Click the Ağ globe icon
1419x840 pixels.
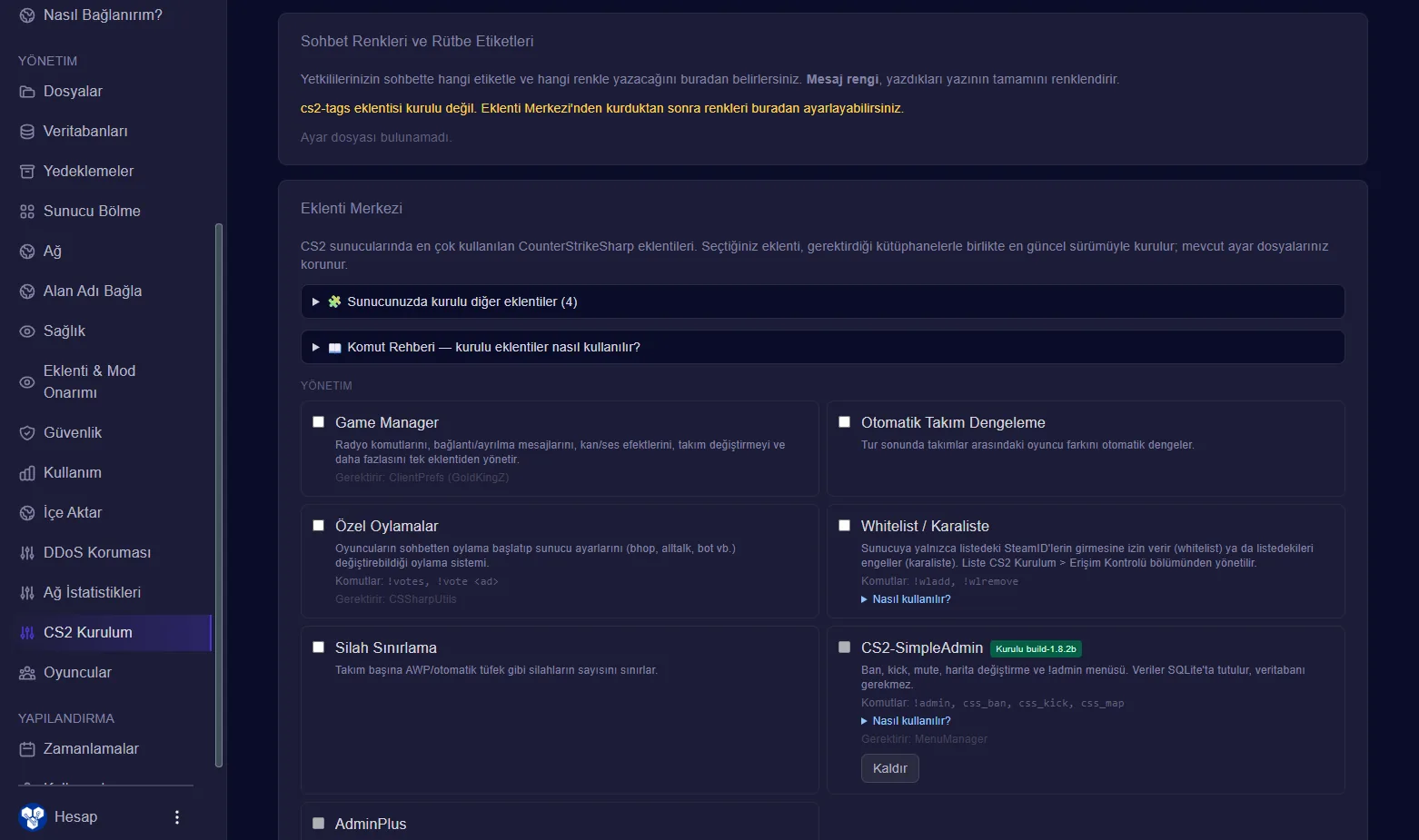[x=27, y=252]
